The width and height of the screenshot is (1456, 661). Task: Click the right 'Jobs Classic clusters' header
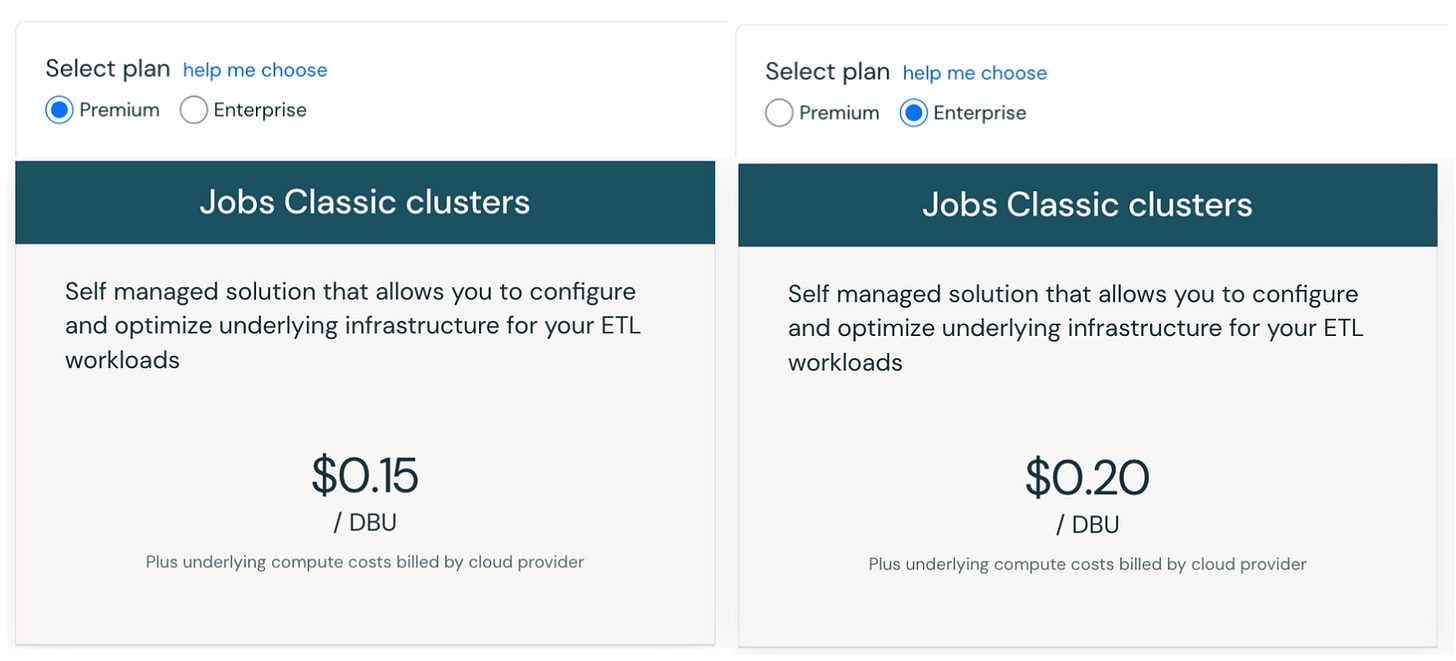1087,205
